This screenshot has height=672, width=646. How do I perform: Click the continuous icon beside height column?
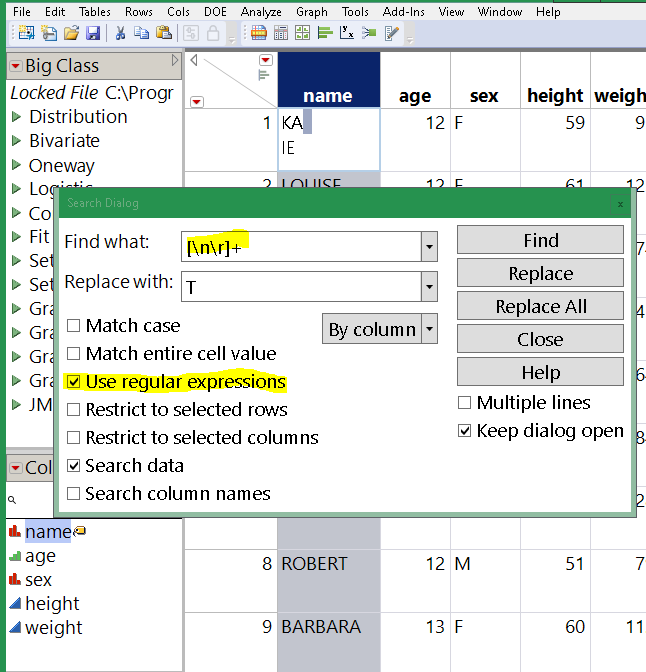pyautogui.click(x=15, y=603)
